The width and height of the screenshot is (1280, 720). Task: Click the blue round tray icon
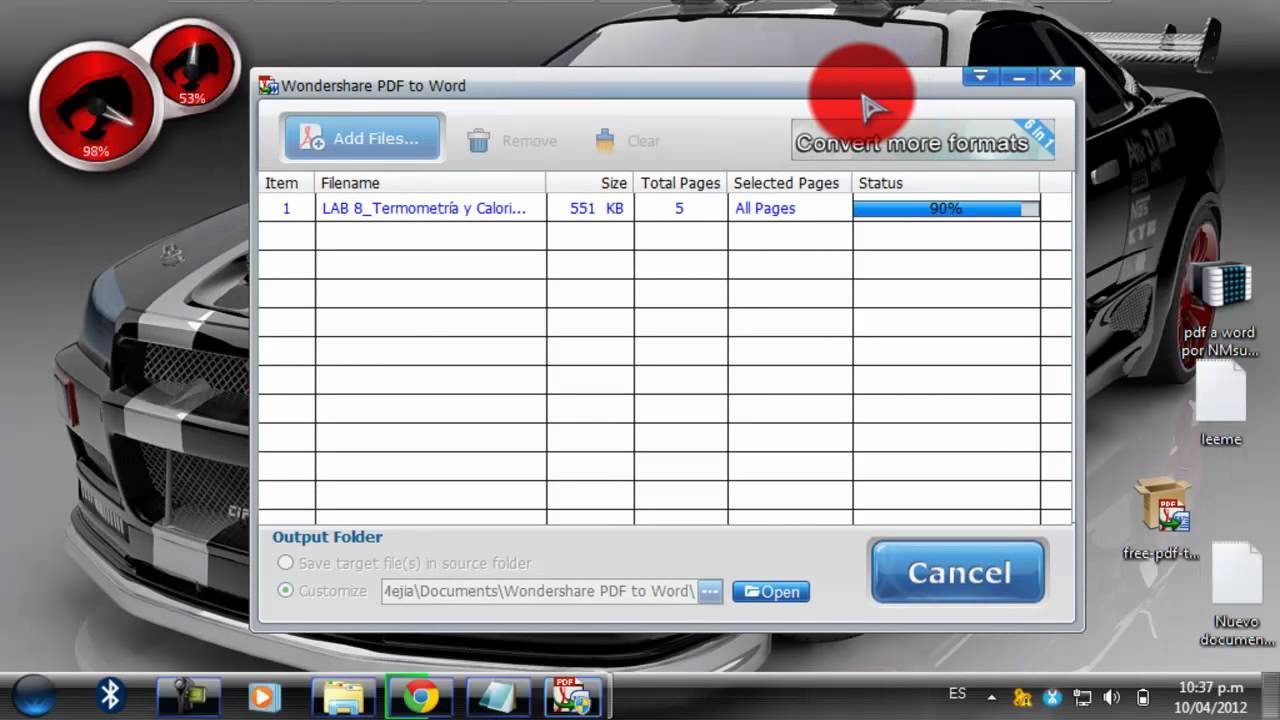tap(1052, 697)
